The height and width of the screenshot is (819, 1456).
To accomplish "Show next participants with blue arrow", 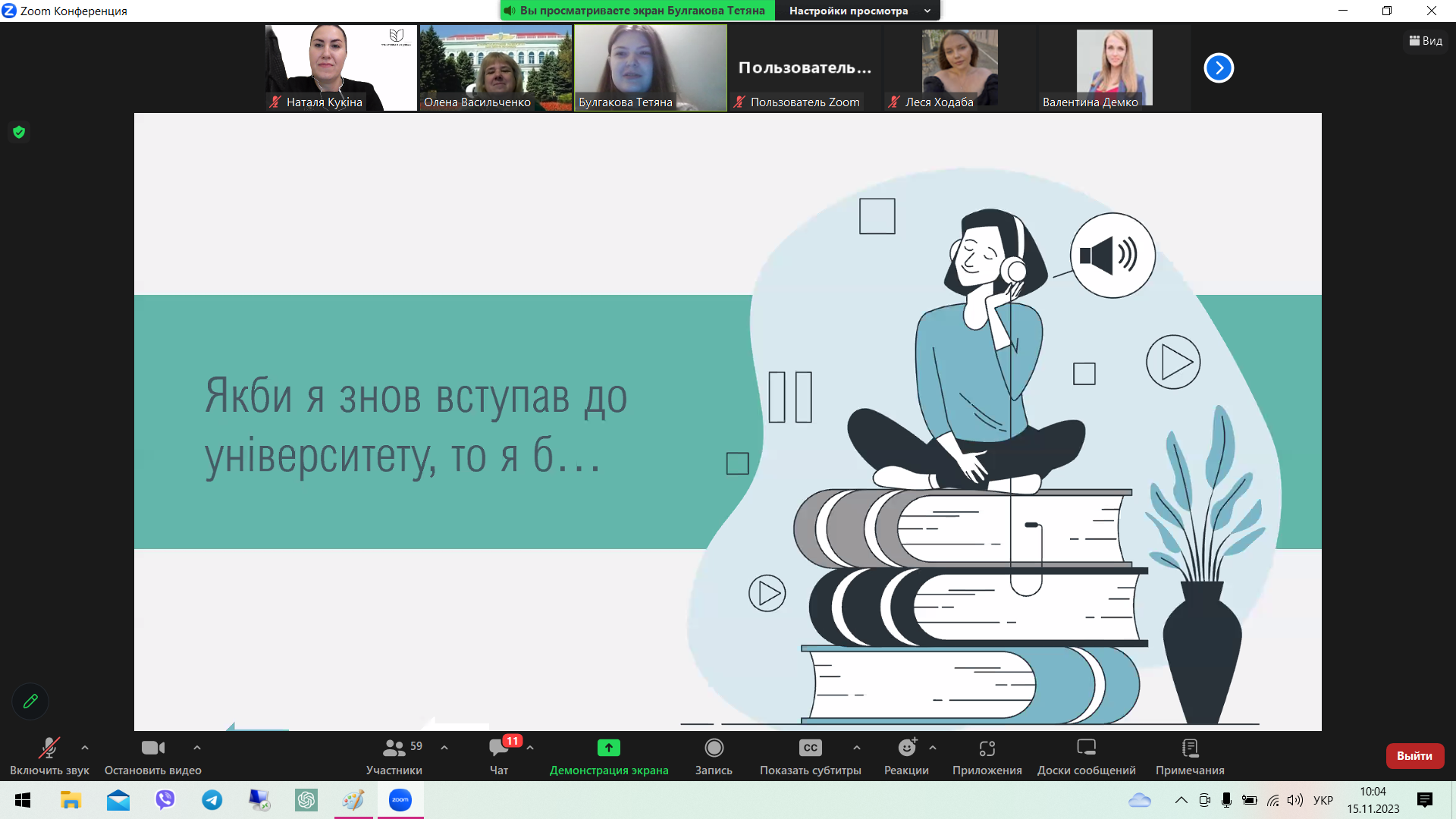I will tap(1219, 68).
